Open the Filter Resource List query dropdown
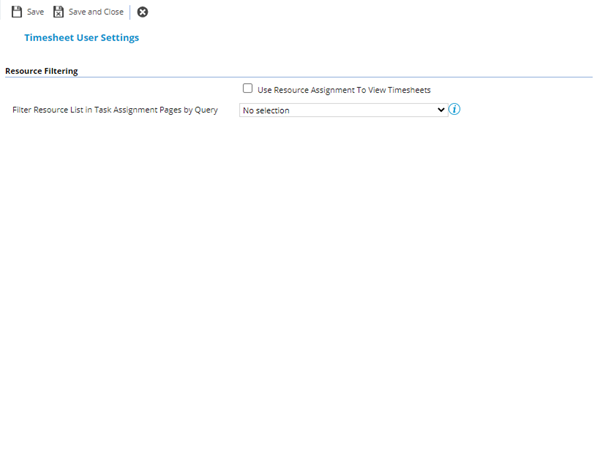This screenshot has width=600, height=449. pyautogui.click(x=343, y=110)
